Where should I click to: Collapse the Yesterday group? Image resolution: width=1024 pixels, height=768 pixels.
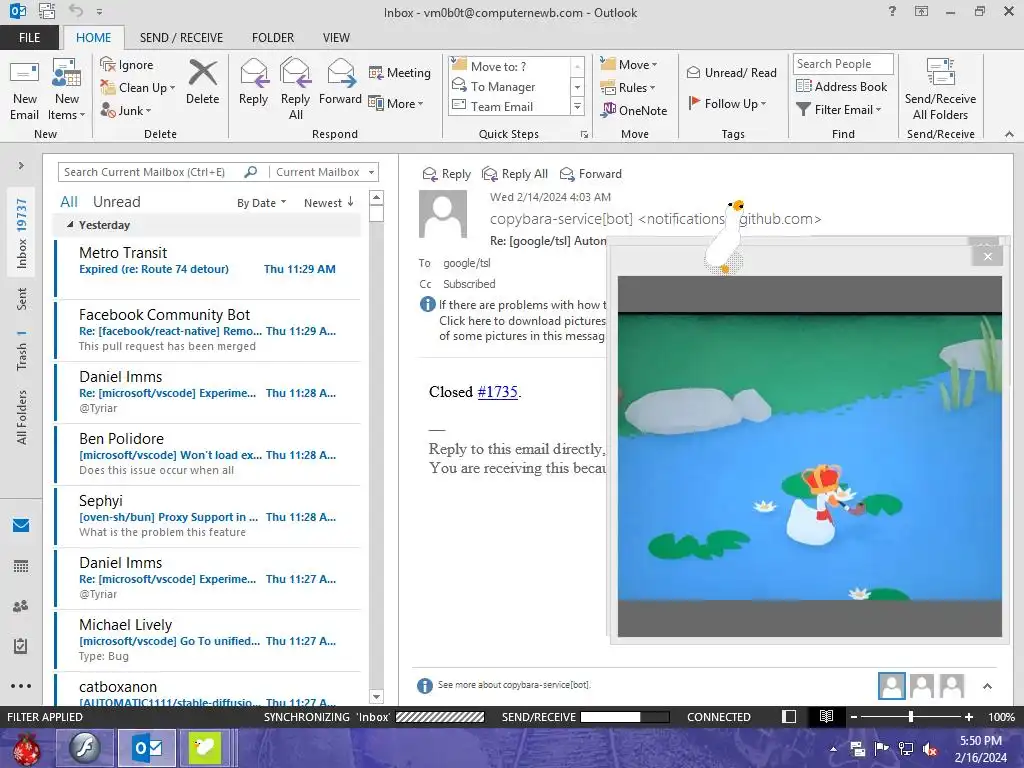pyautogui.click(x=70, y=225)
